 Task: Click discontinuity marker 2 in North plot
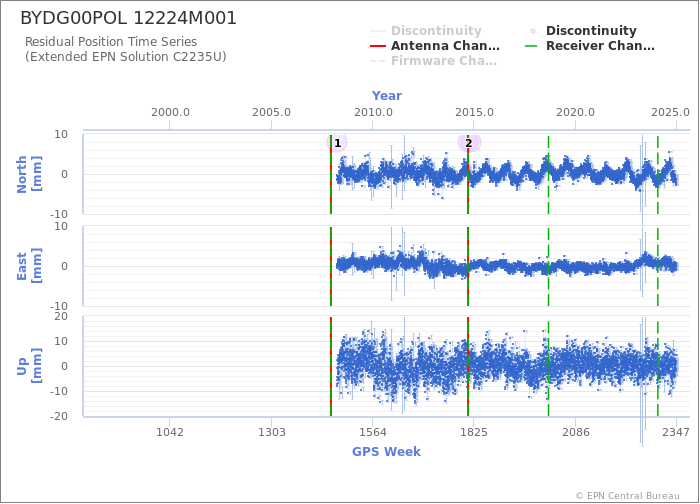pos(469,143)
